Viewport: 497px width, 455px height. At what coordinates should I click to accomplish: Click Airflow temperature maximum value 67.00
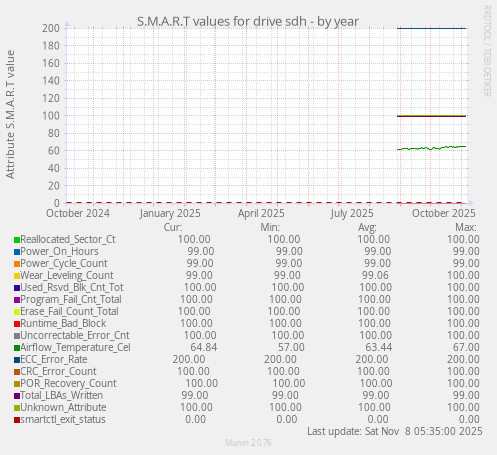click(x=466, y=348)
